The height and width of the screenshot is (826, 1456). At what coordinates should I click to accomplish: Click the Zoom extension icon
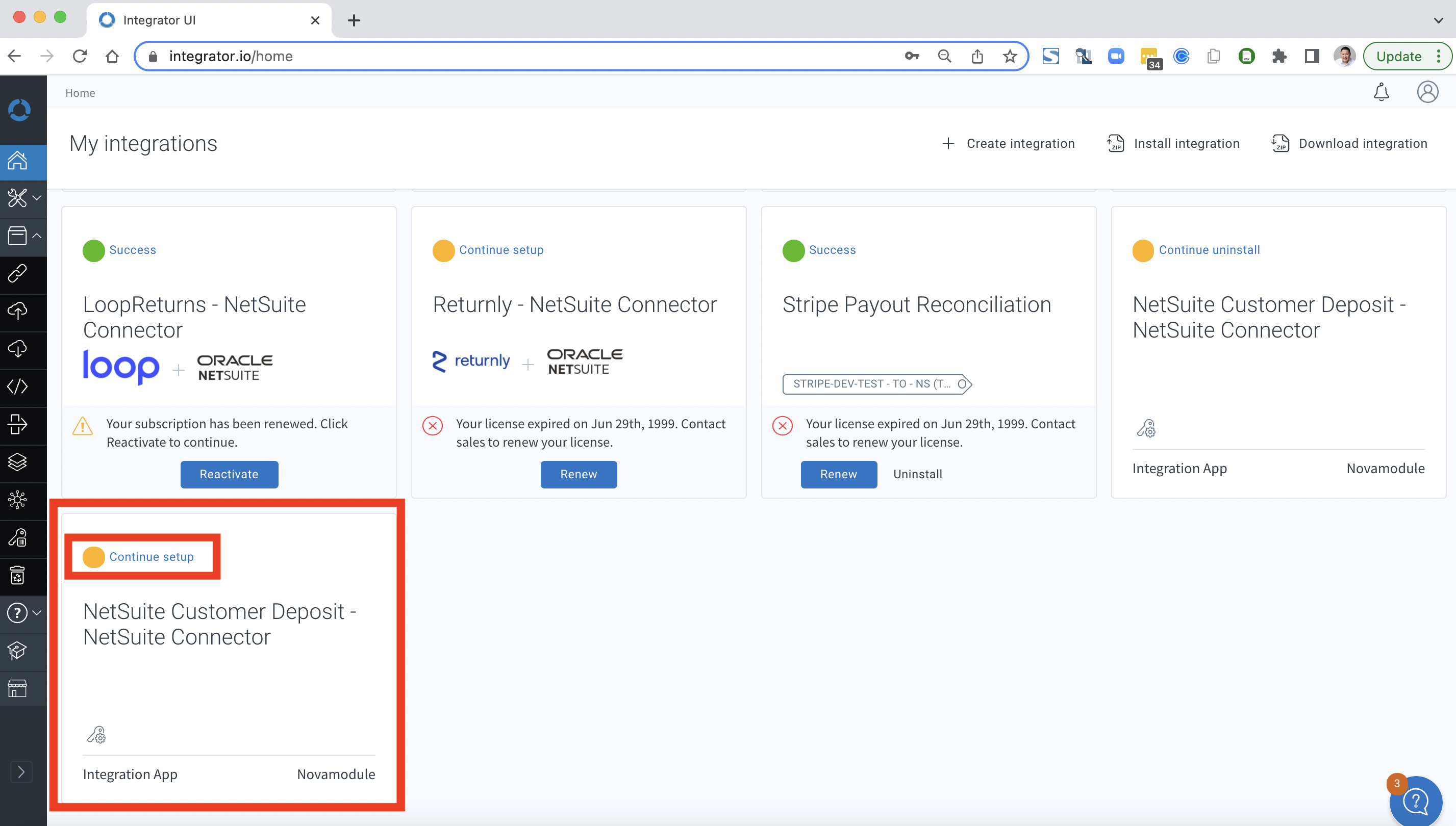pos(1116,56)
